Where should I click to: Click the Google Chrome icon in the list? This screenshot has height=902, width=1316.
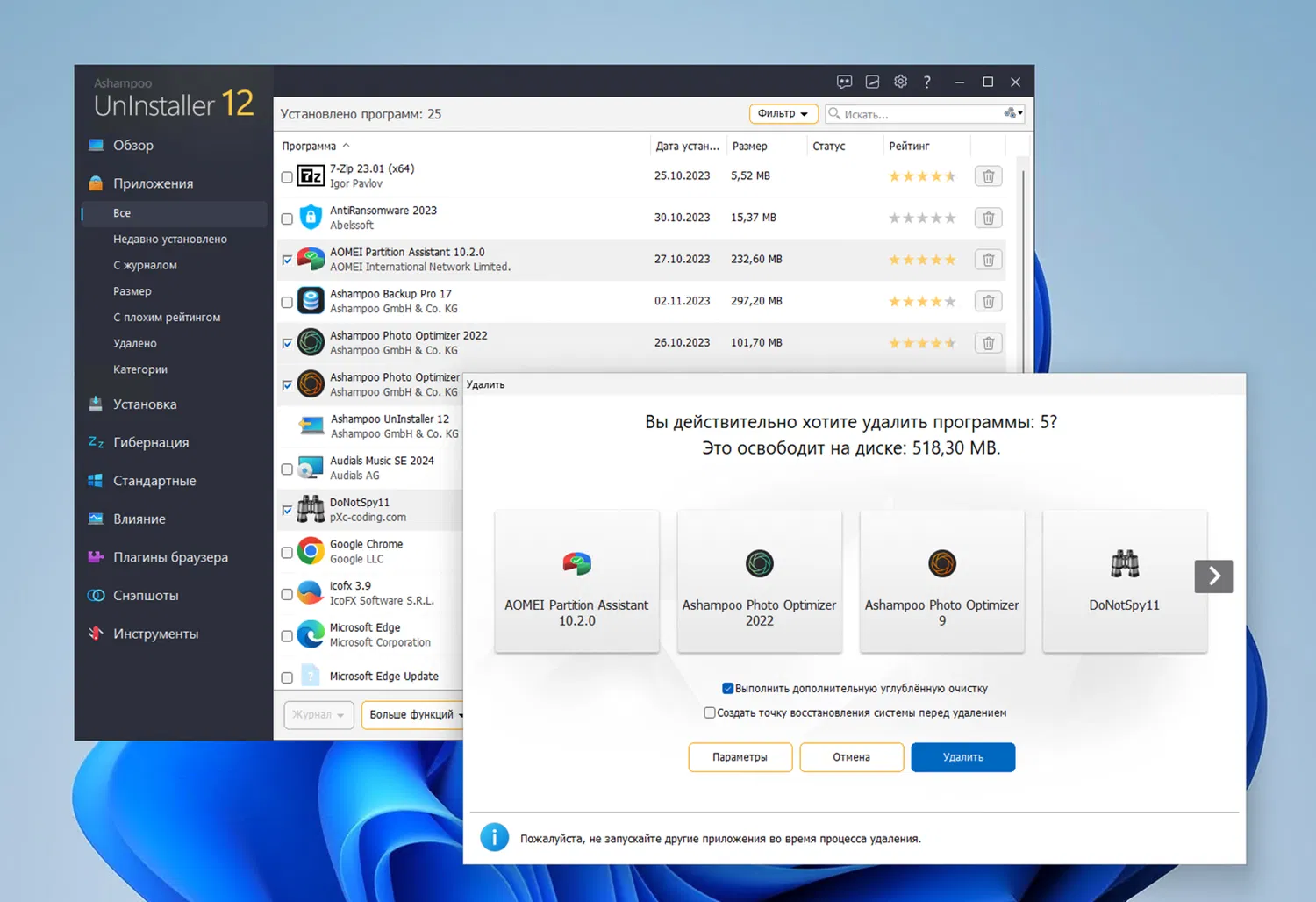311,551
